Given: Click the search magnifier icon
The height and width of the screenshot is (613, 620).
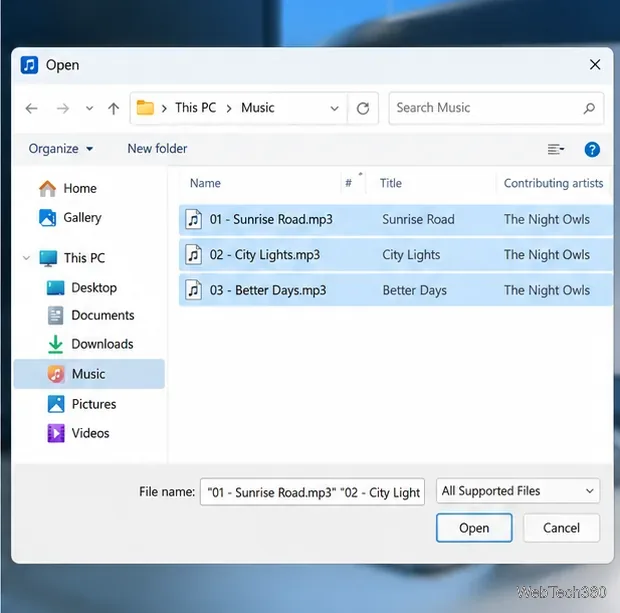Looking at the screenshot, I should pyautogui.click(x=589, y=108).
